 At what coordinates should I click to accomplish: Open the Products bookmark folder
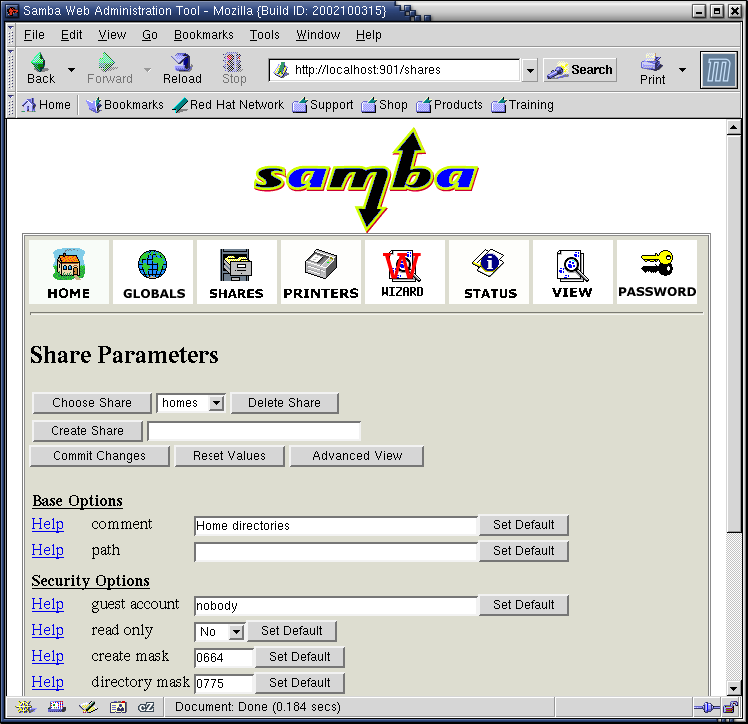click(449, 105)
